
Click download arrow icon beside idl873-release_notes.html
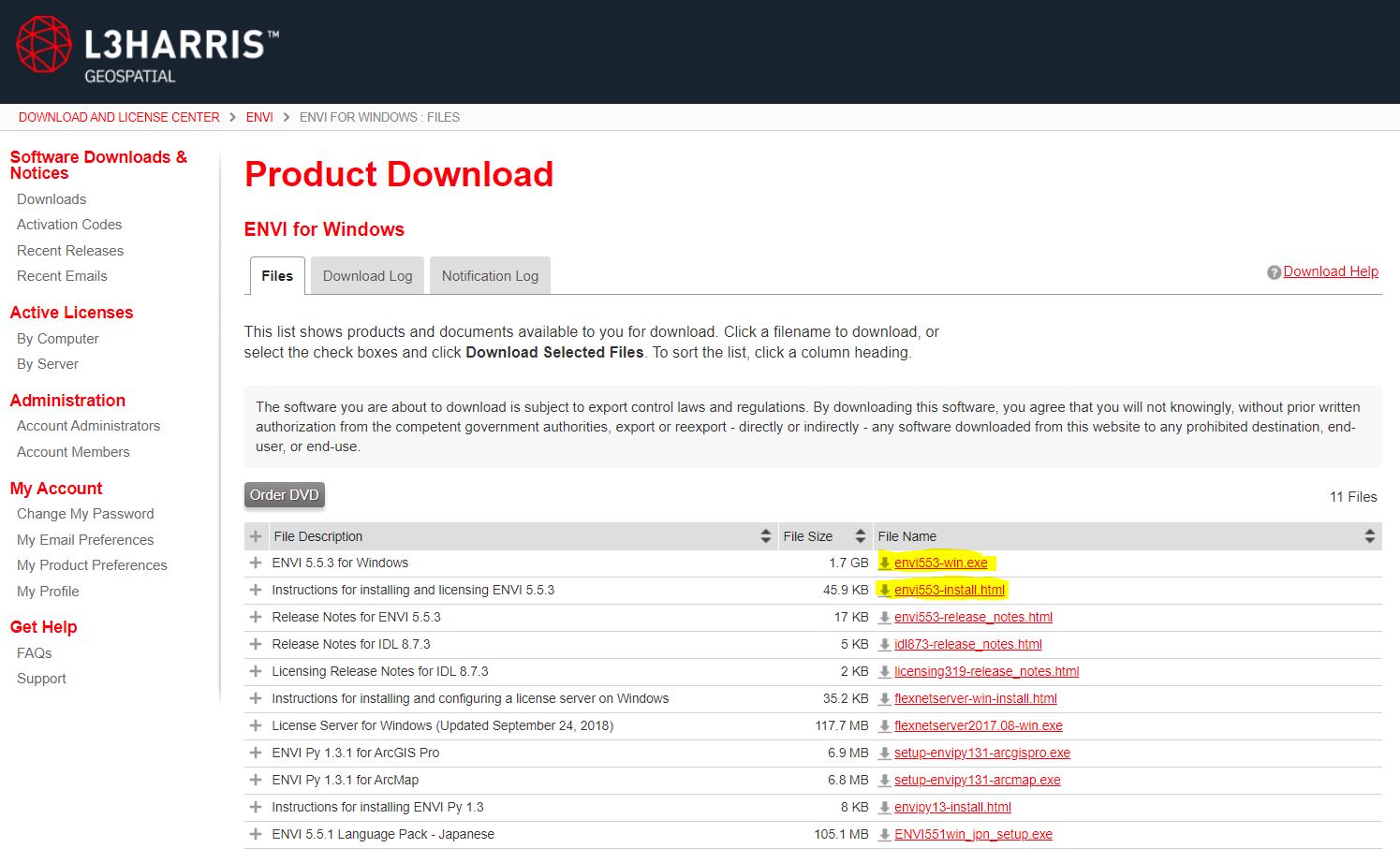[x=884, y=645]
